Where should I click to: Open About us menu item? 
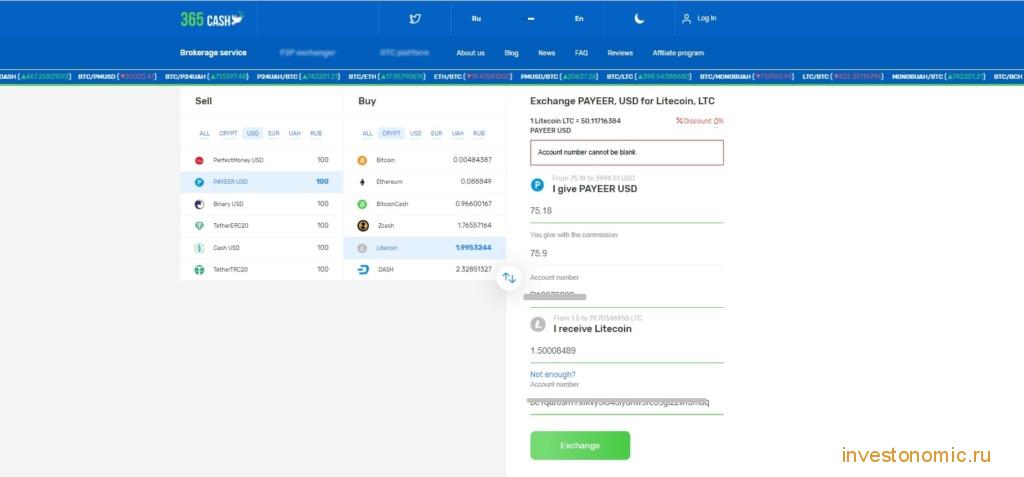[470, 53]
